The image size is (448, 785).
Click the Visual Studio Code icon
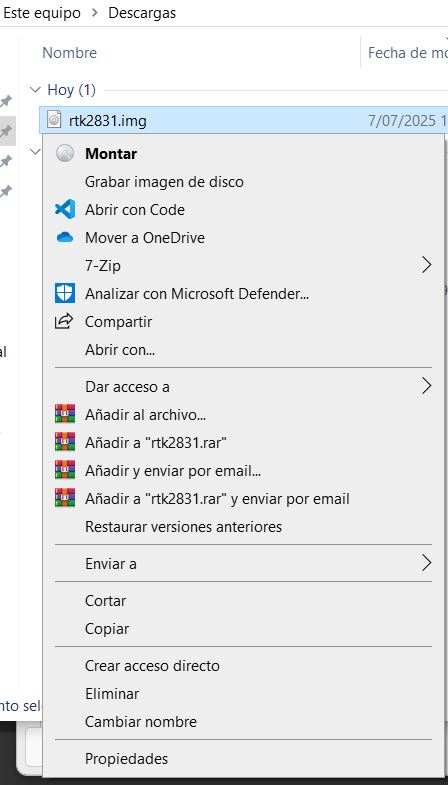[65, 209]
